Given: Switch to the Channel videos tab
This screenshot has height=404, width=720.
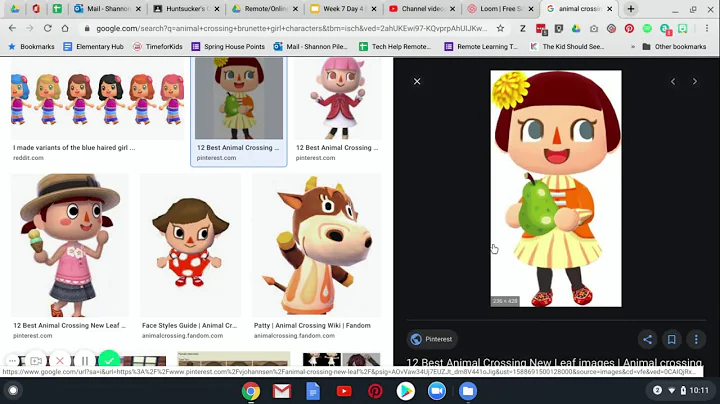Looking at the screenshot, I should pos(422,9).
